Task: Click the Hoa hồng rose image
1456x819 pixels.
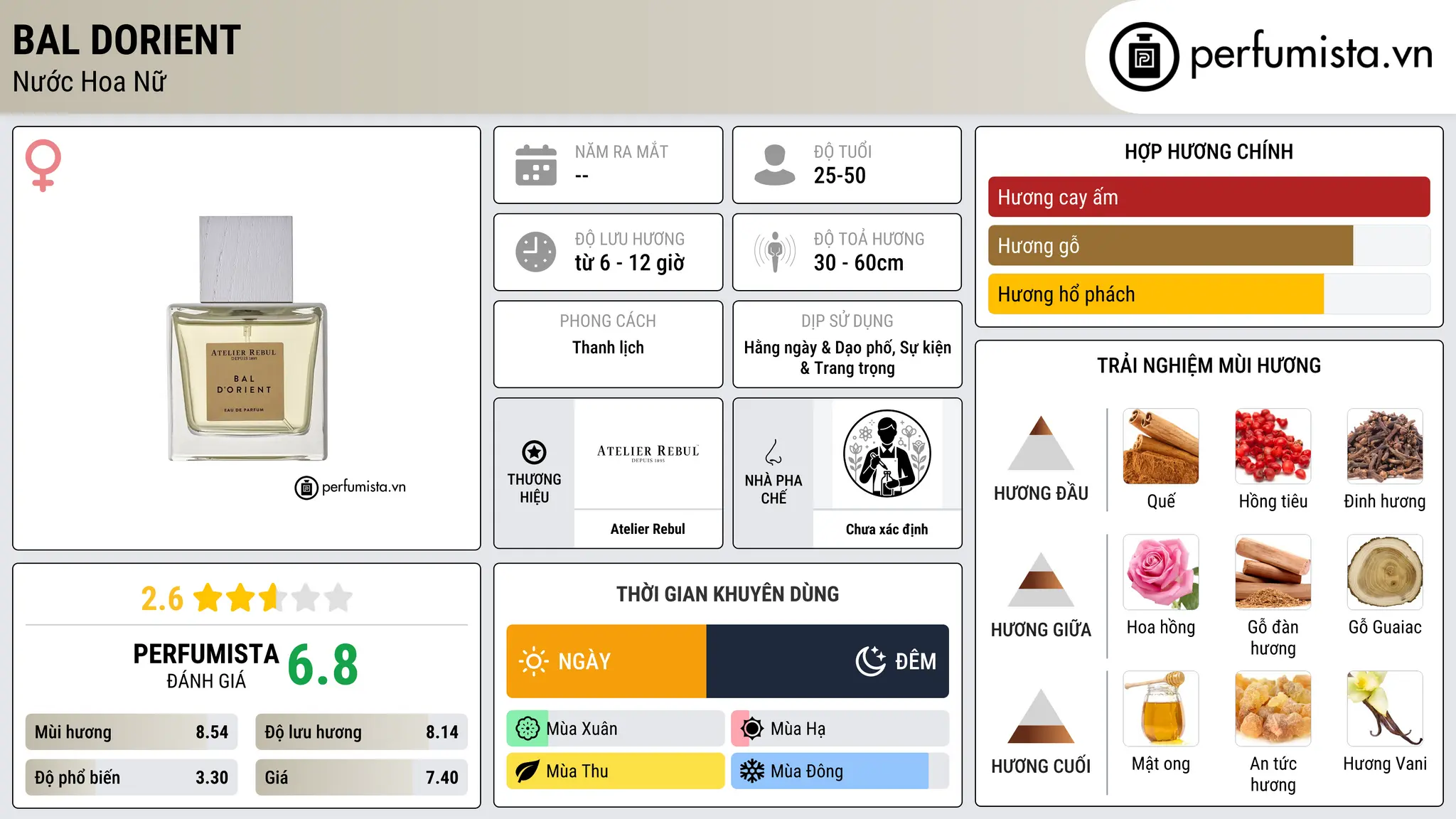Action: pos(1161,572)
